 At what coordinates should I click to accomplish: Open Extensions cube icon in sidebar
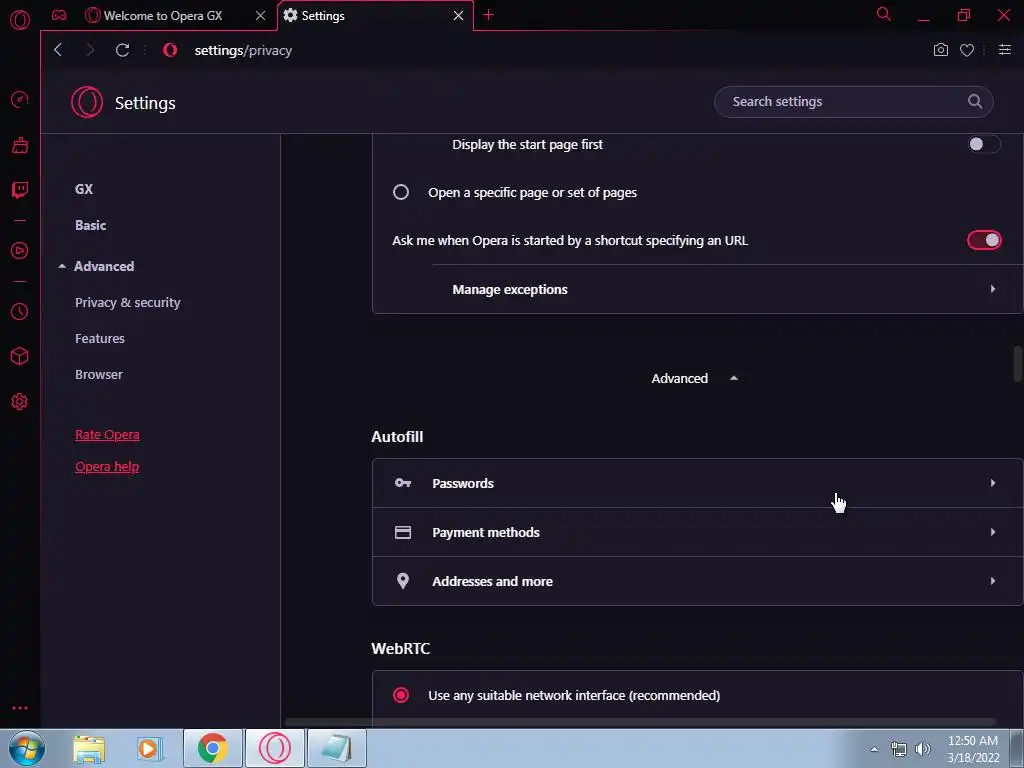coord(20,356)
